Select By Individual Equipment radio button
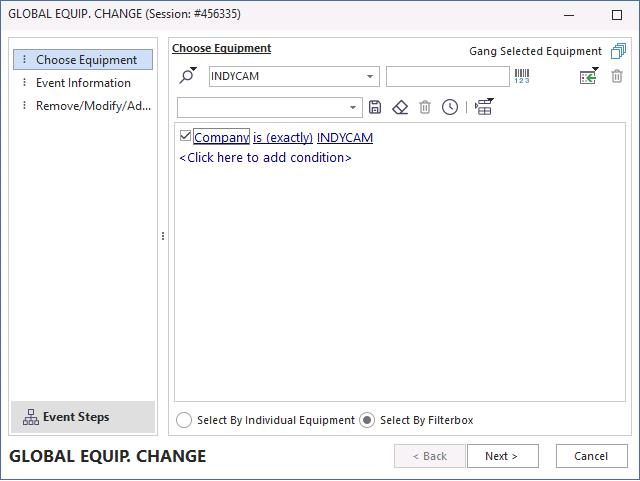Viewport: 640px width, 481px height. [184, 420]
